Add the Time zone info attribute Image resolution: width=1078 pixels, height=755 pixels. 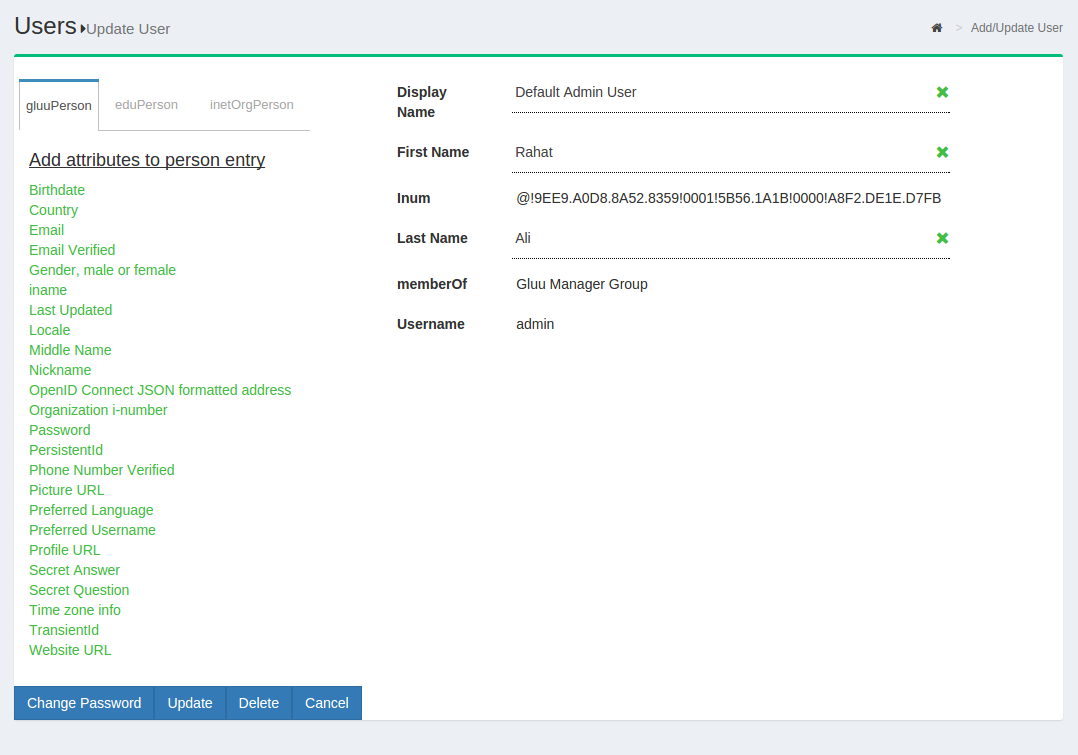click(x=74, y=610)
